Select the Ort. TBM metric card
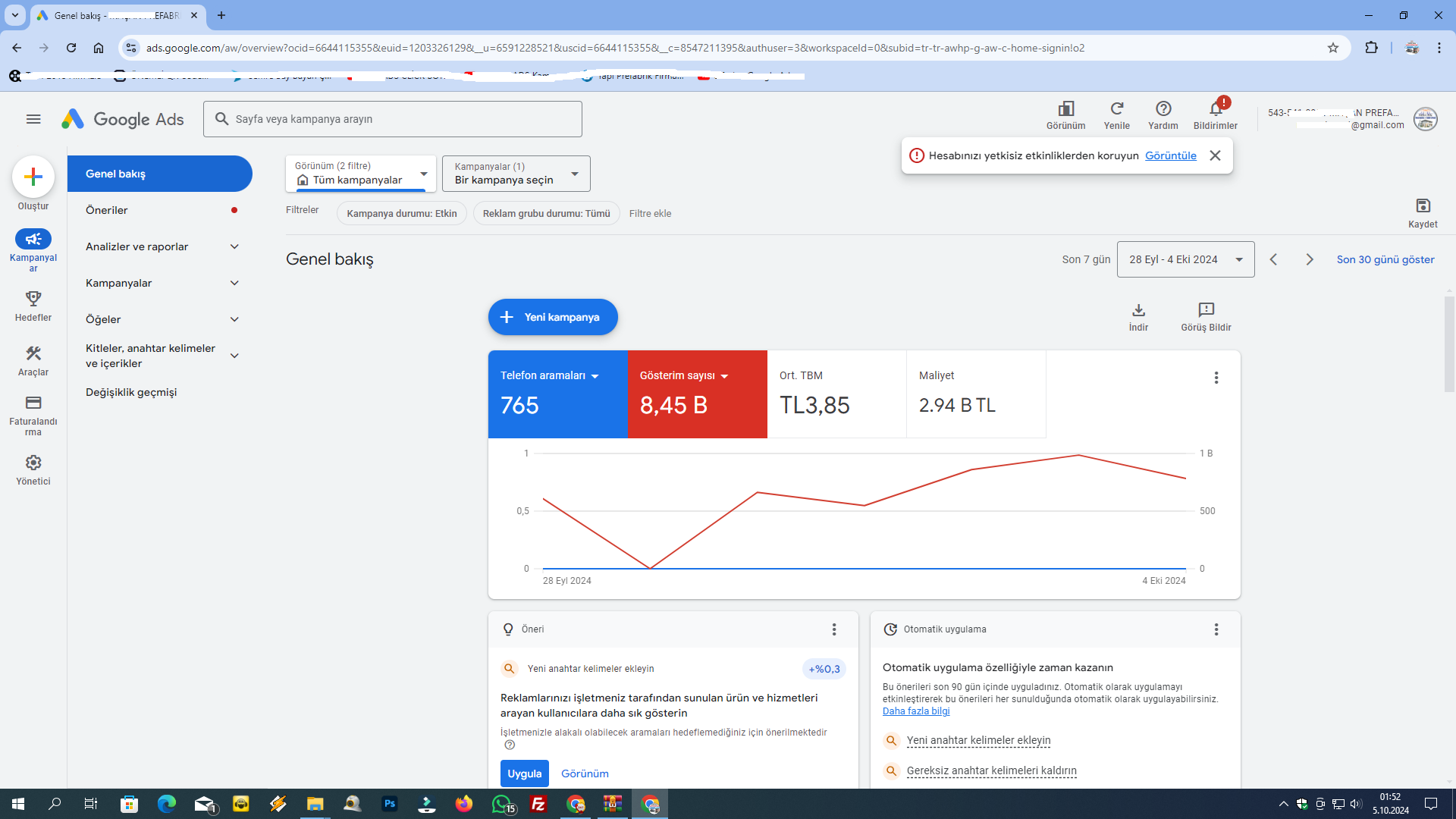Viewport: 1456px width, 819px height. tap(836, 394)
